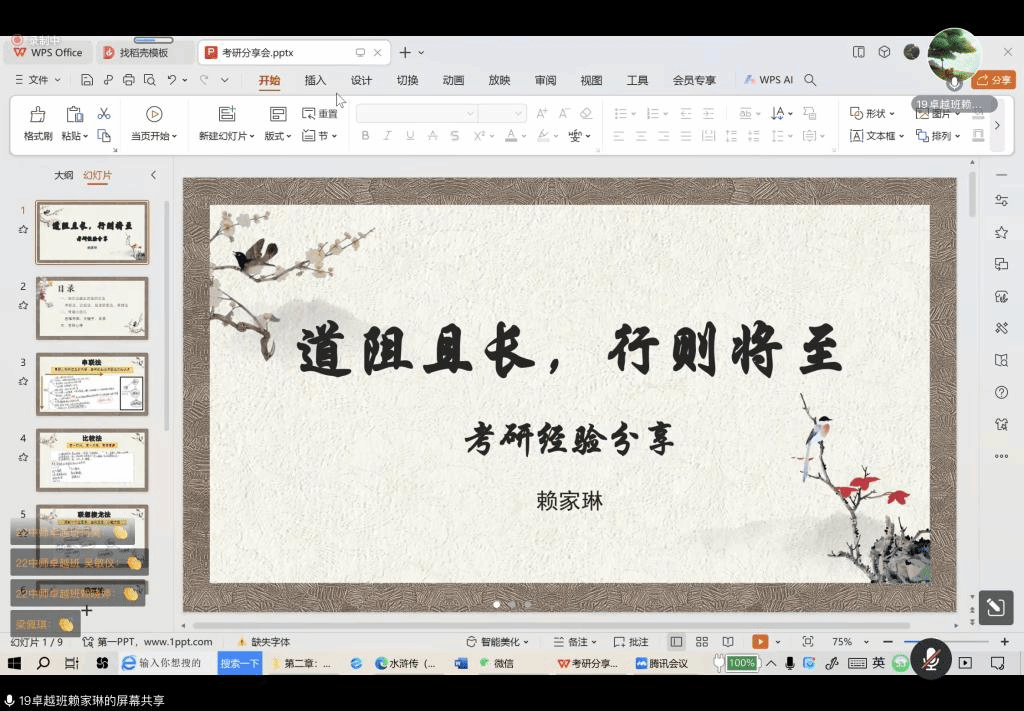
Task: Switch to the 大纲 outline tab
Action: (x=63, y=175)
